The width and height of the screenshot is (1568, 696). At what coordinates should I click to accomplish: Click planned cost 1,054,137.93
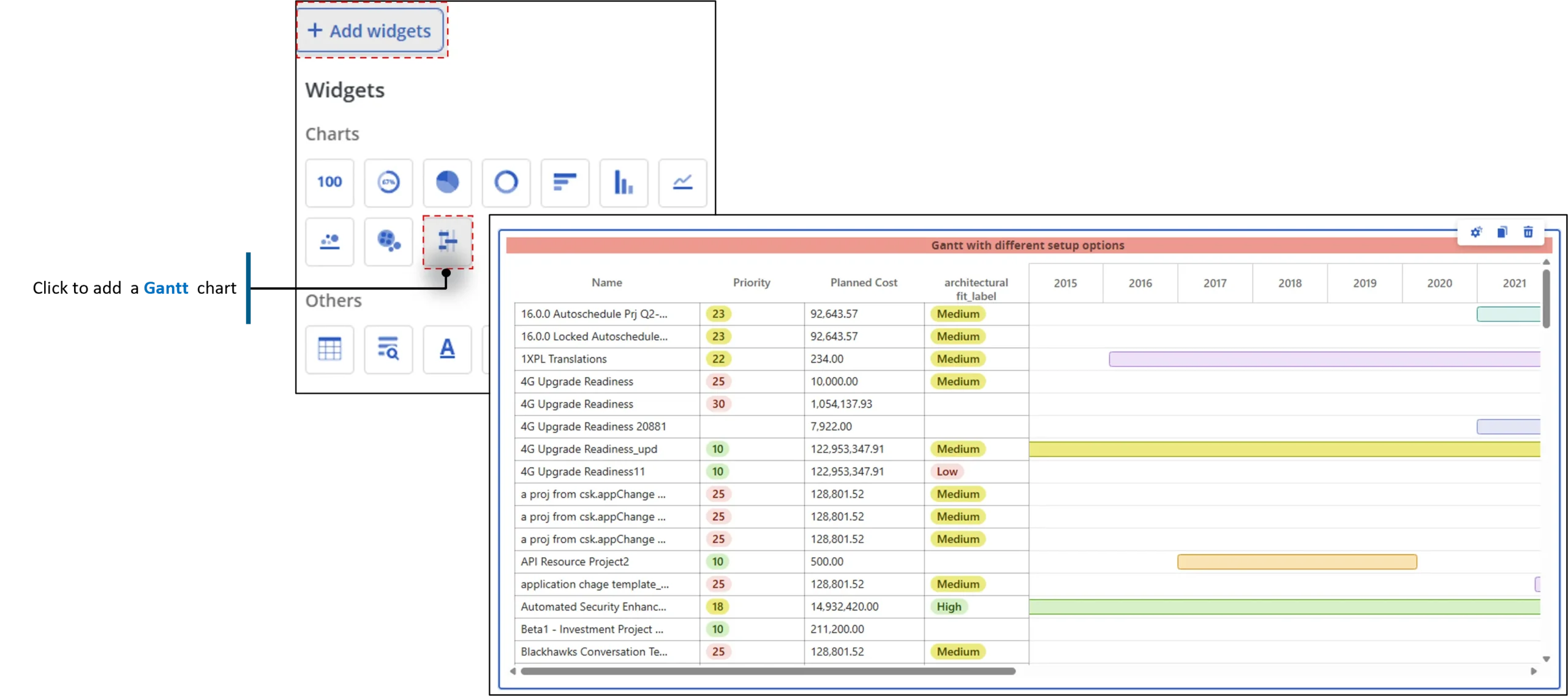coord(841,404)
